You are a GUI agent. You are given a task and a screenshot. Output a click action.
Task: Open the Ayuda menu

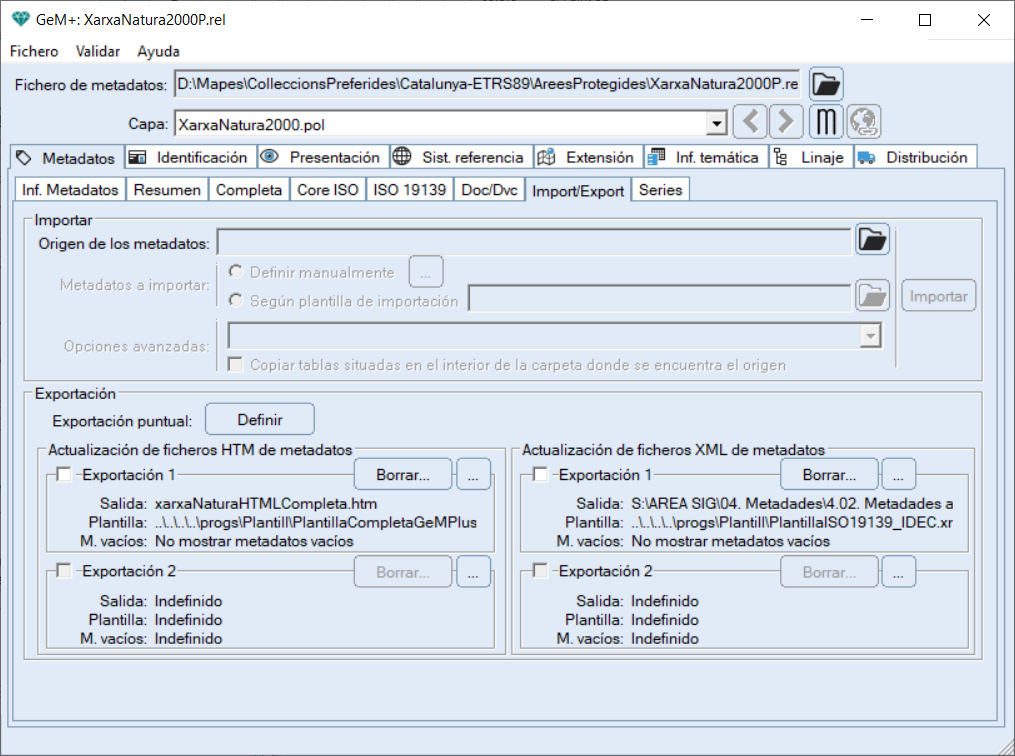click(159, 51)
